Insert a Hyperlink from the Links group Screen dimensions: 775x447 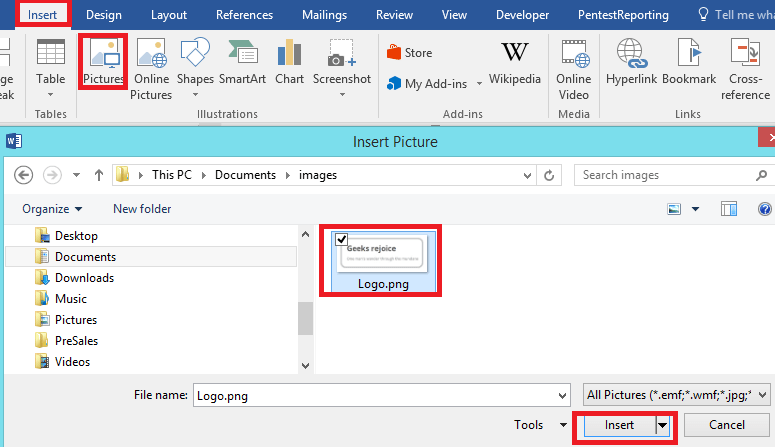[x=631, y=62]
